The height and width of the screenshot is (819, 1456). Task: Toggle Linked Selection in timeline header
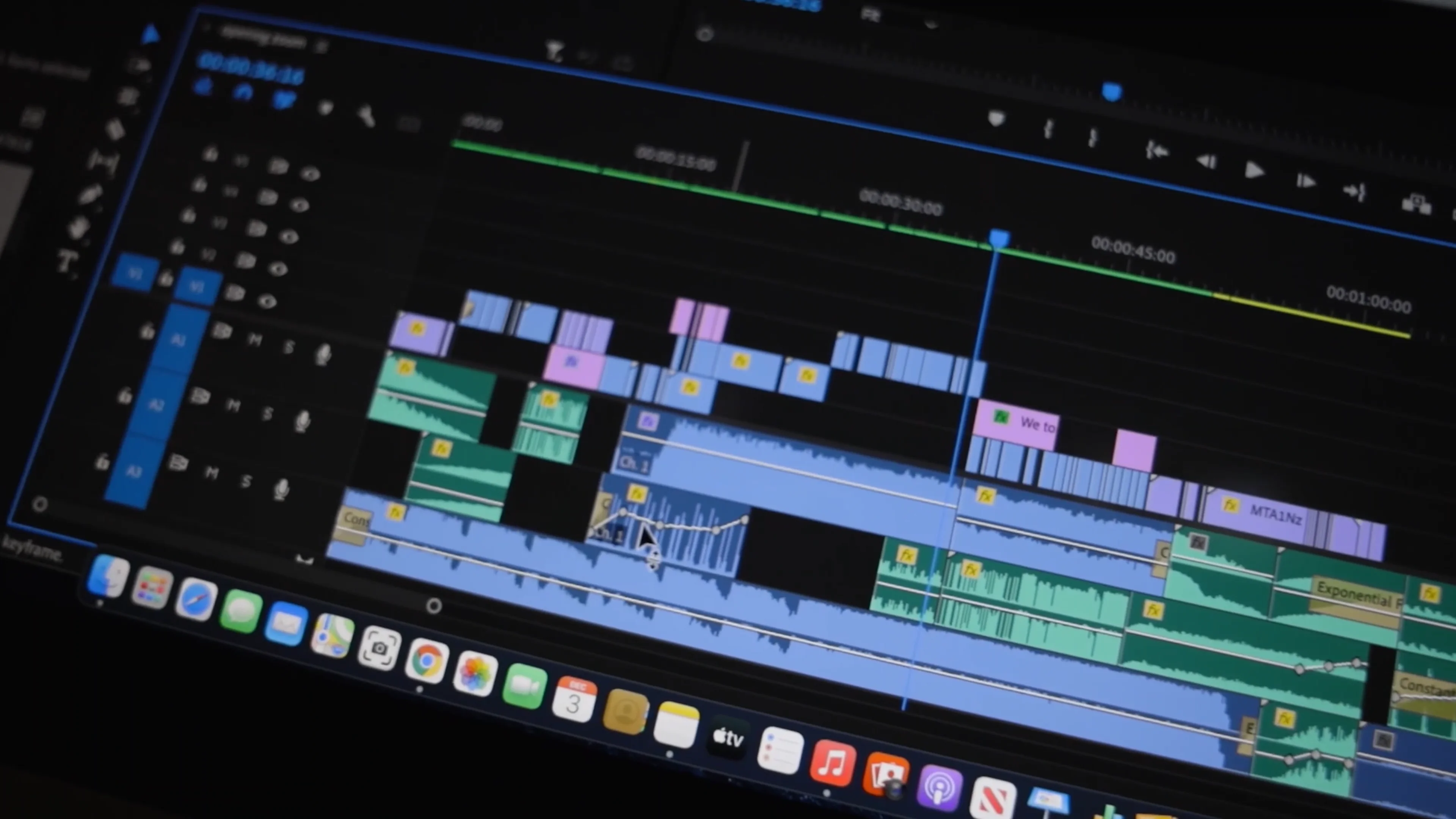point(284,100)
